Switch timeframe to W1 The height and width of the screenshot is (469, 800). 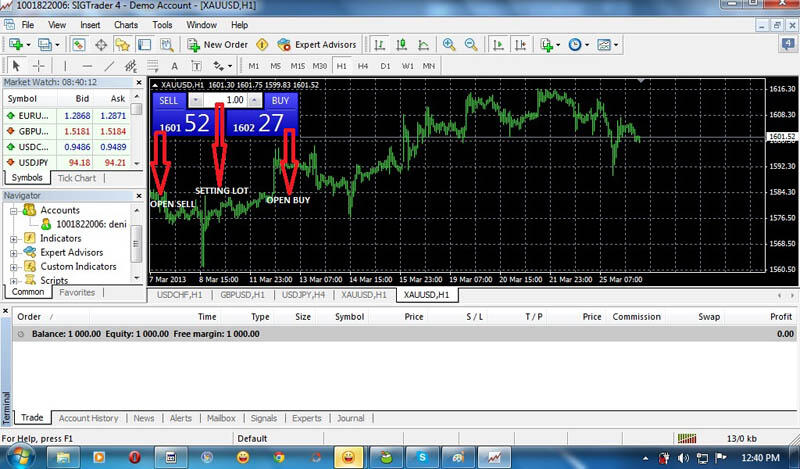coord(407,66)
